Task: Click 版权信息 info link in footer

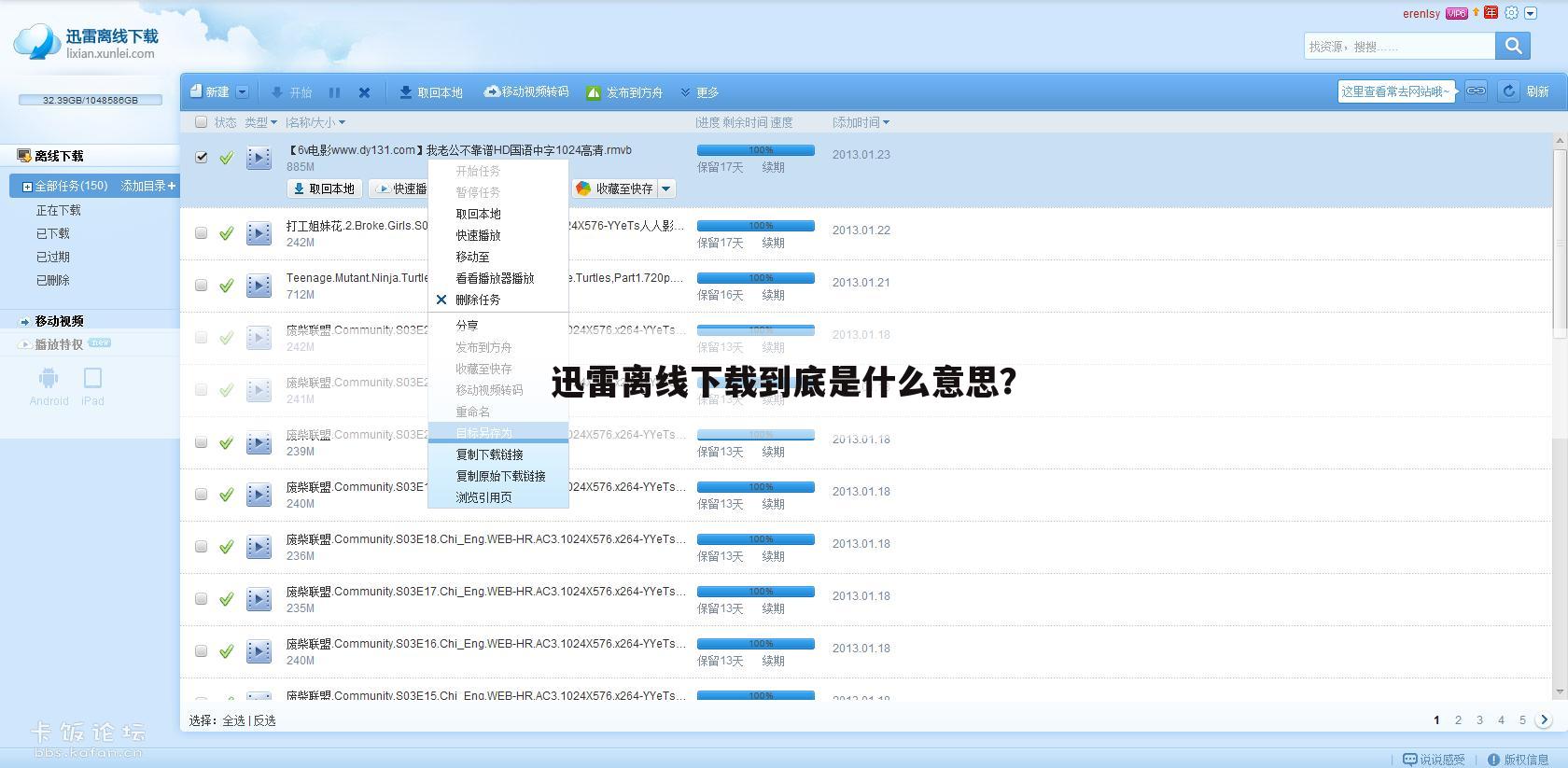Action: pyautogui.click(x=1518, y=760)
